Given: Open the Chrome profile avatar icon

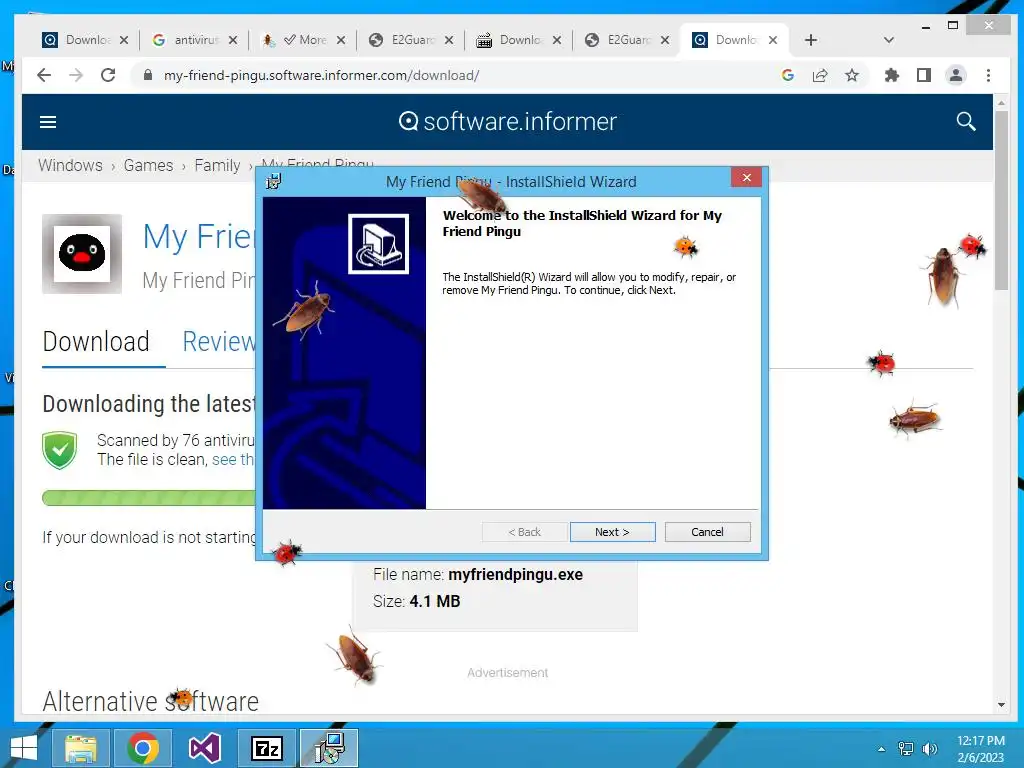Looking at the screenshot, I should click(955, 75).
